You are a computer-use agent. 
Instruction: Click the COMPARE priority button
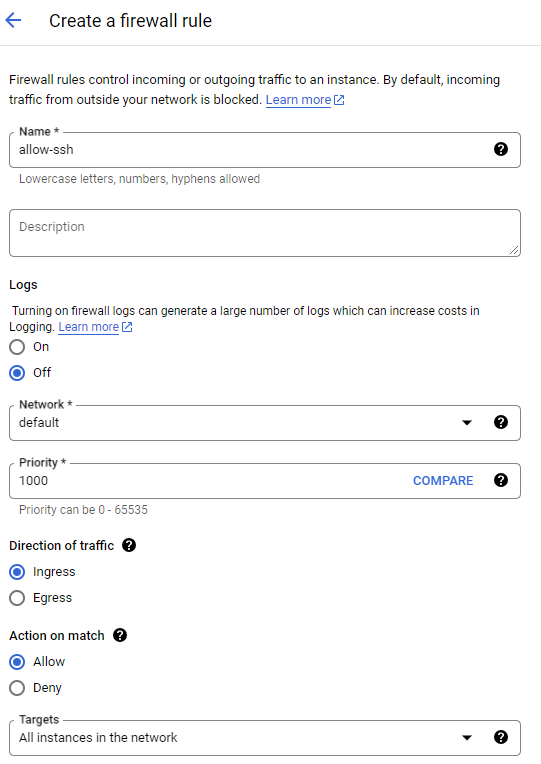[x=443, y=480]
